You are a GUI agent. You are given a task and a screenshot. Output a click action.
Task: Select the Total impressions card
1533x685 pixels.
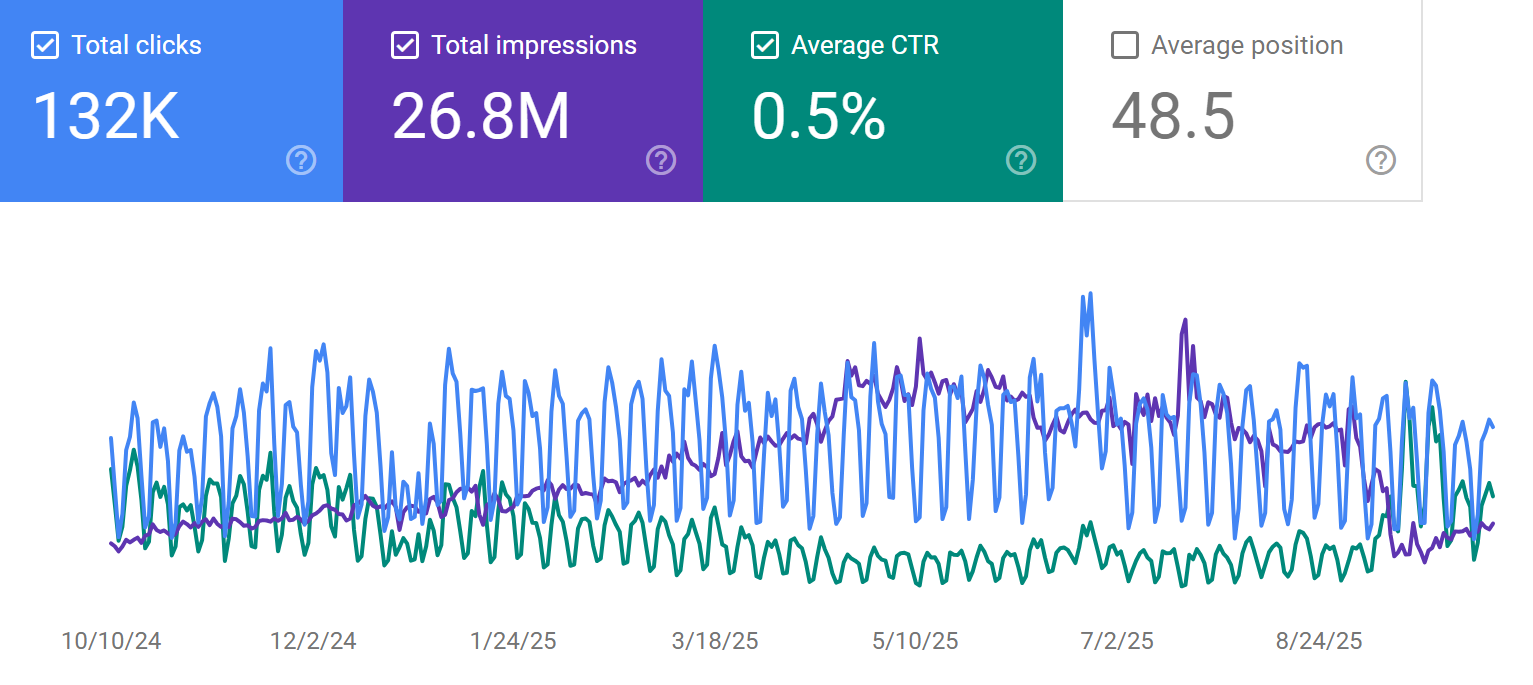click(x=522, y=100)
